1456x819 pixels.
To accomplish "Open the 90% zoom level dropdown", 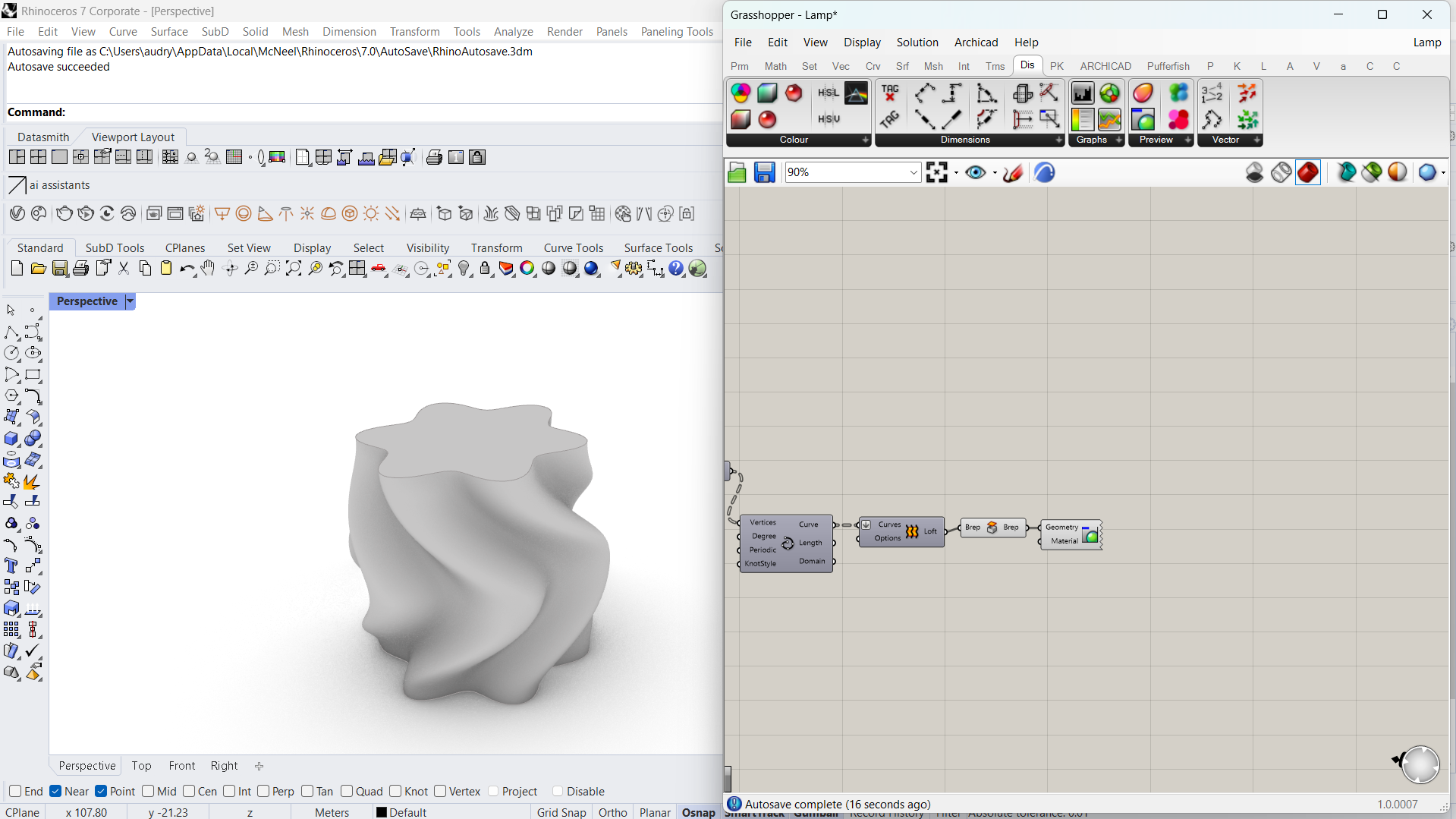I will (914, 173).
